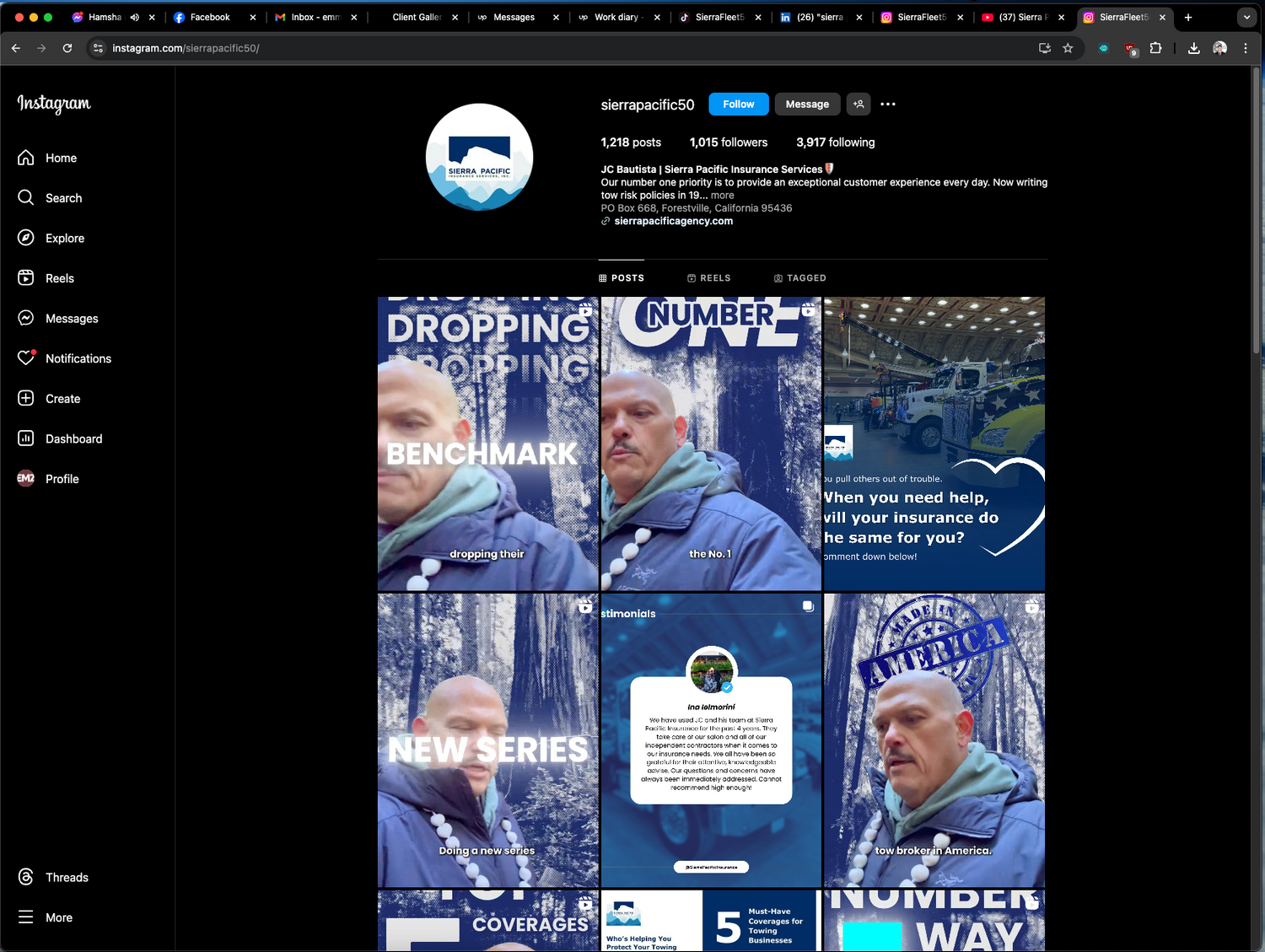1265x952 pixels.
Task: Open the sierrapacificagency.com link
Action: (x=674, y=221)
